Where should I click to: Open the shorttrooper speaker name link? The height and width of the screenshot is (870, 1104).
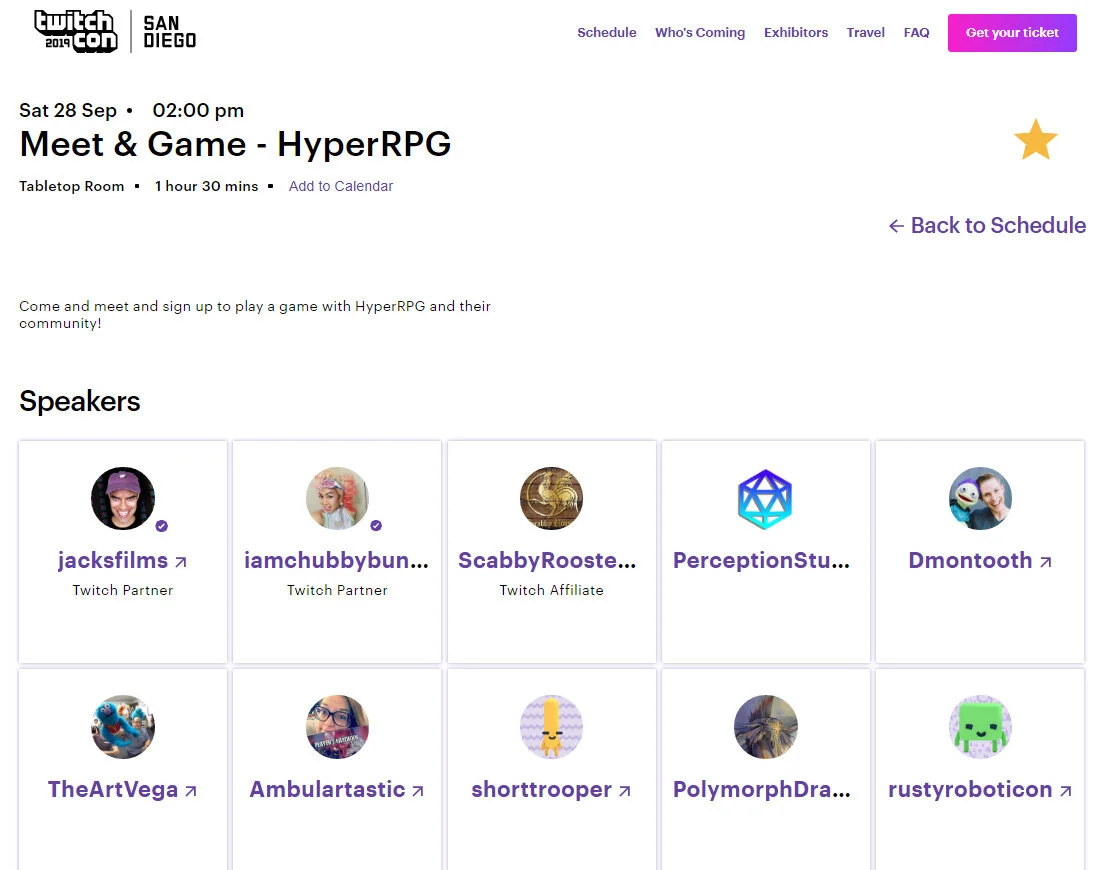click(541, 789)
